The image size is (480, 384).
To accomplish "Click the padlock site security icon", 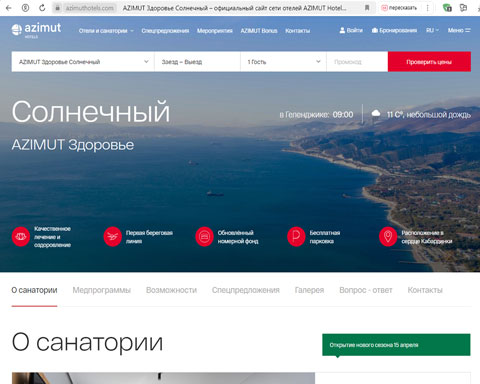I will [57, 8].
